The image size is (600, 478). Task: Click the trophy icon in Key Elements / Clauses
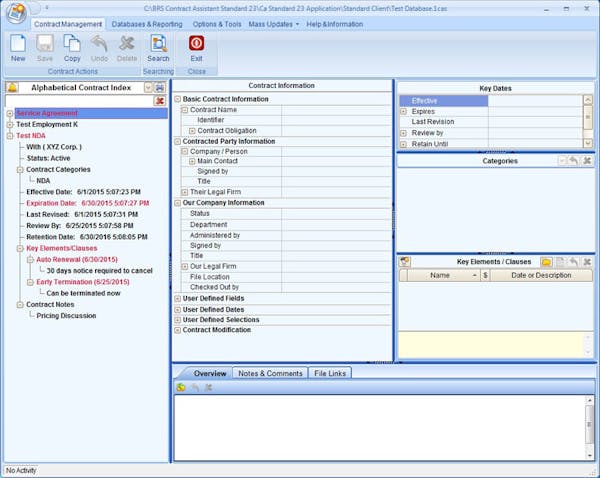(404, 262)
